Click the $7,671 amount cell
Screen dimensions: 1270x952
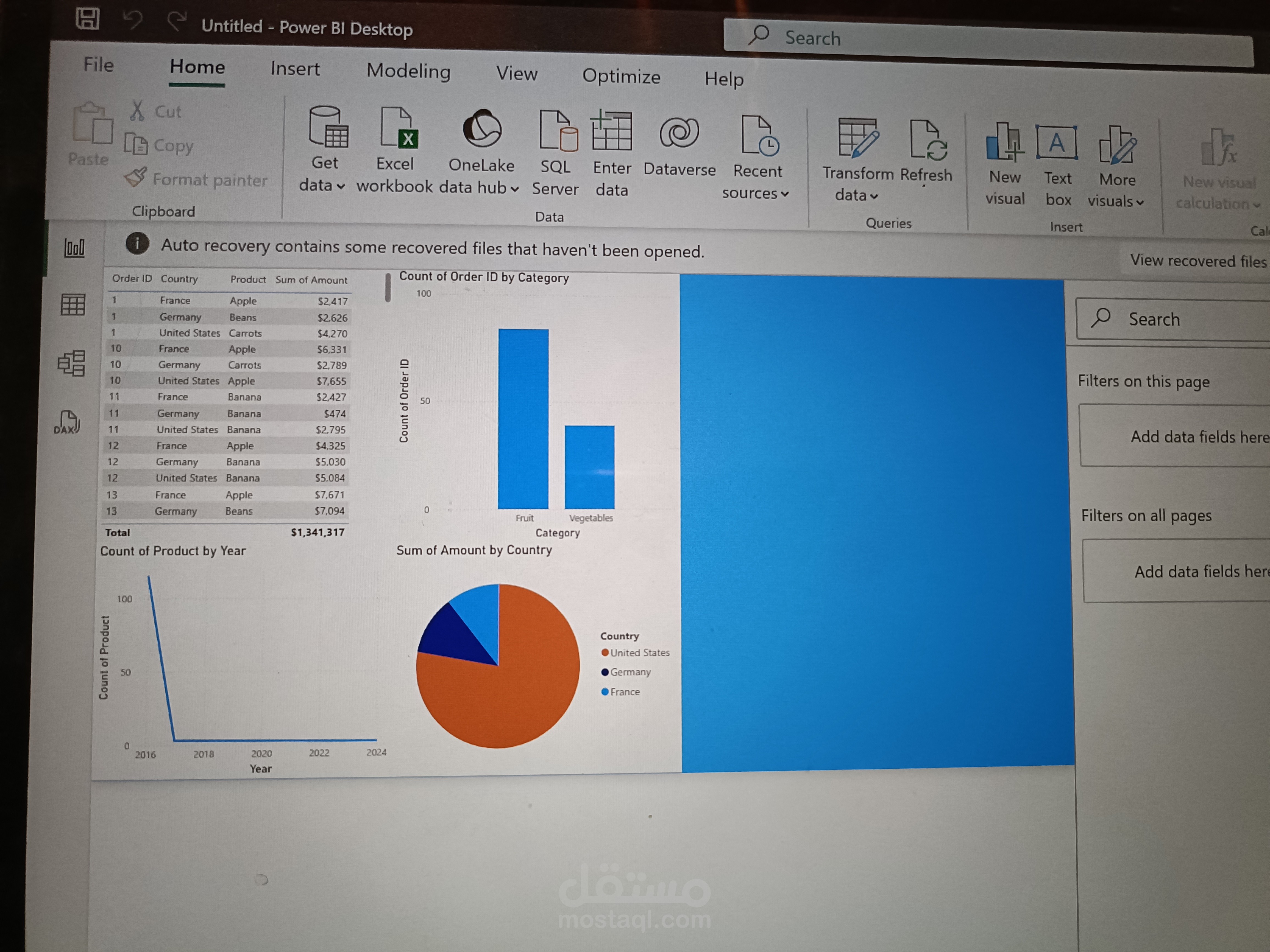[x=329, y=495]
